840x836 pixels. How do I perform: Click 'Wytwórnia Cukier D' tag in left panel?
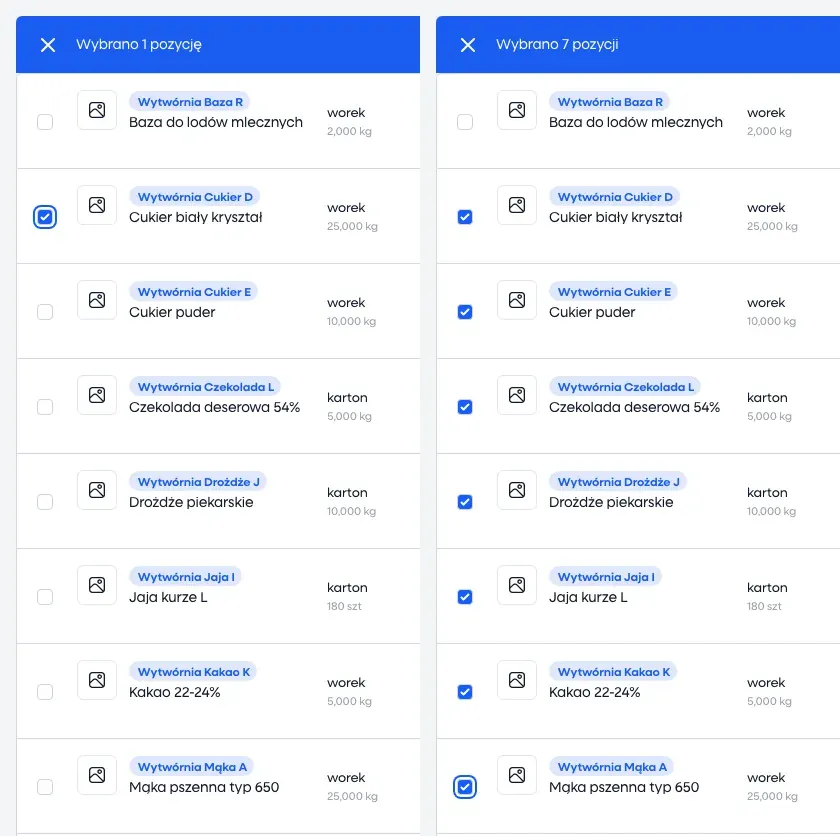point(194,197)
